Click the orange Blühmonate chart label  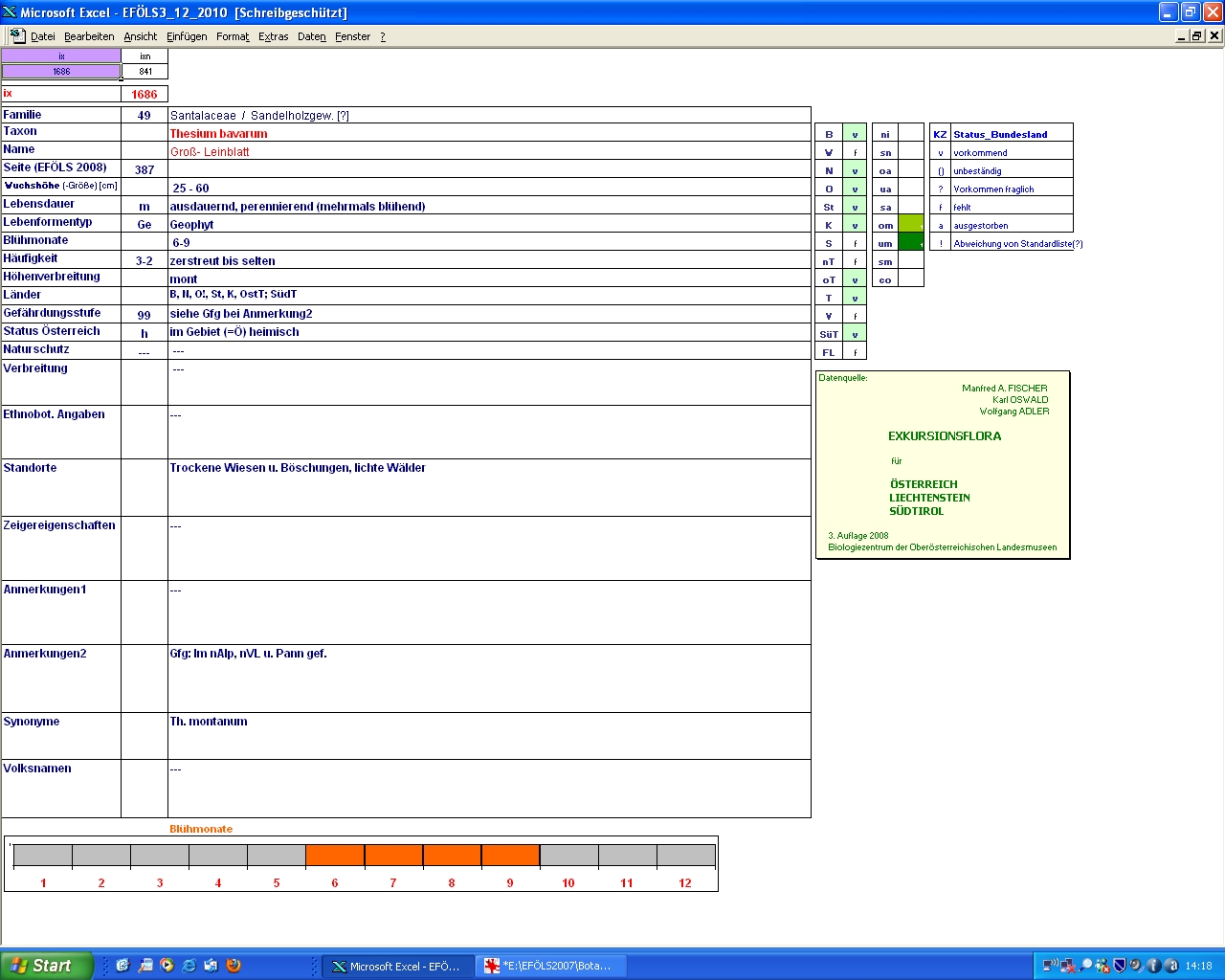click(x=201, y=829)
